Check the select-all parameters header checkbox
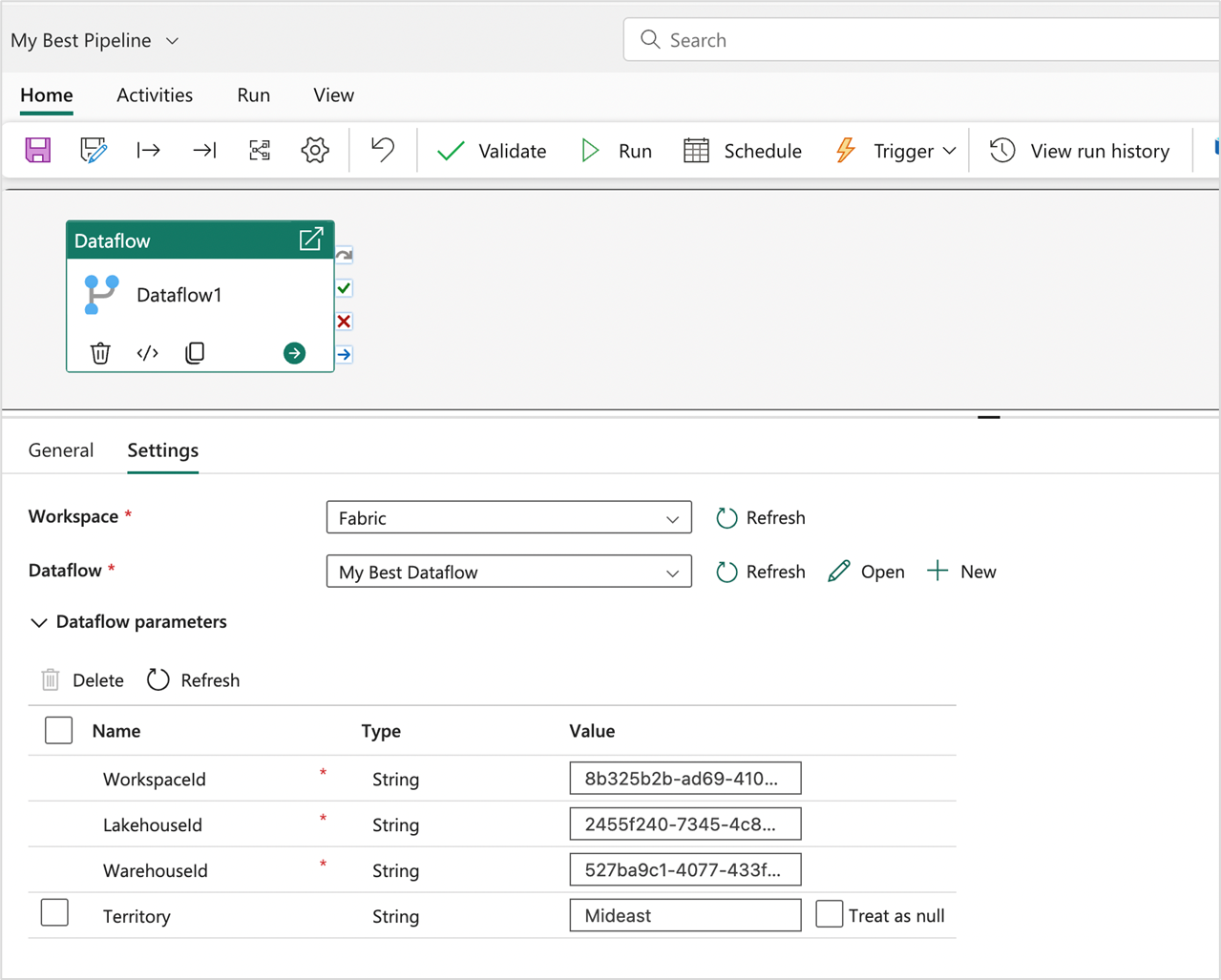 coord(58,730)
